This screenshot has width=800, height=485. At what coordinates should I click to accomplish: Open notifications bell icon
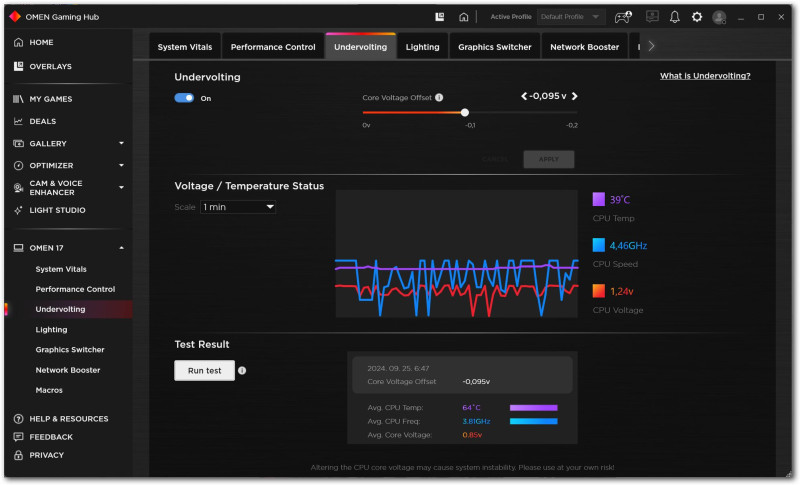[674, 17]
